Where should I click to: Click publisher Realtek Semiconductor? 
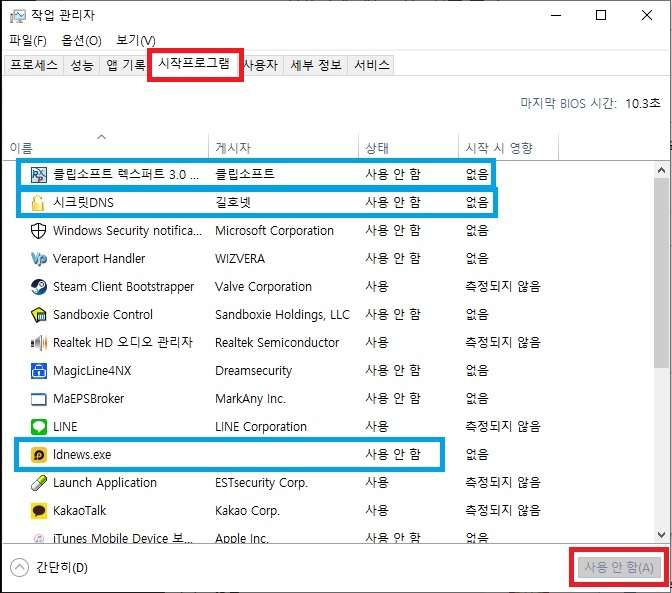pyautogui.click(x=277, y=343)
